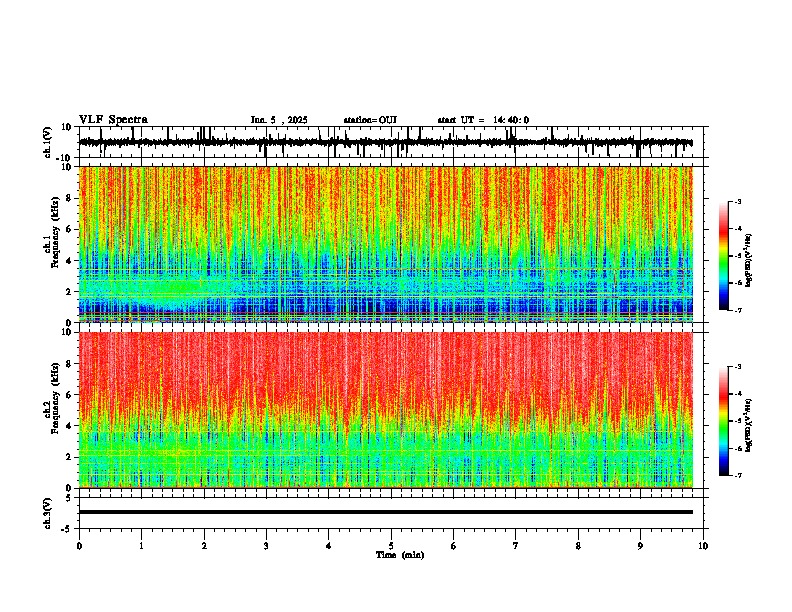Click the "station=OUJ" header label
The image size is (792, 612).
pos(370,120)
